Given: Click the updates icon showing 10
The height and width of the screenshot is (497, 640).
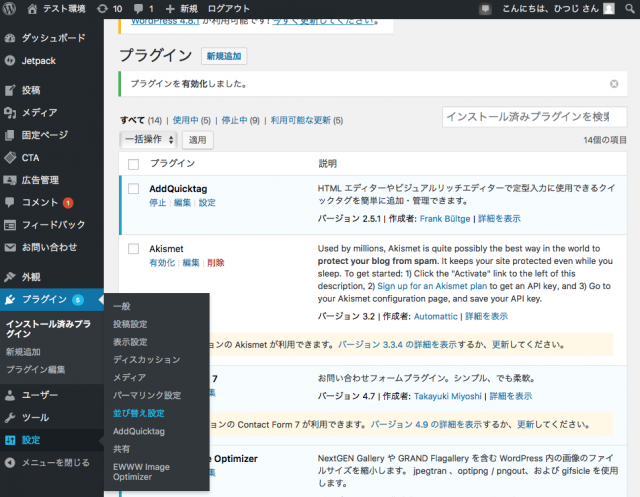Looking at the screenshot, I should 102,9.
